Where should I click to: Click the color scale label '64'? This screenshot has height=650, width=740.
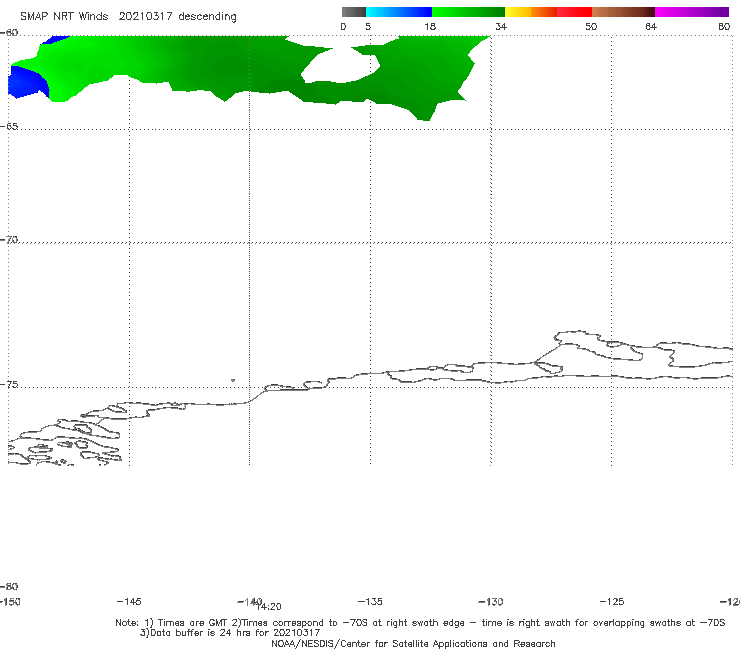click(x=651, y=26)
